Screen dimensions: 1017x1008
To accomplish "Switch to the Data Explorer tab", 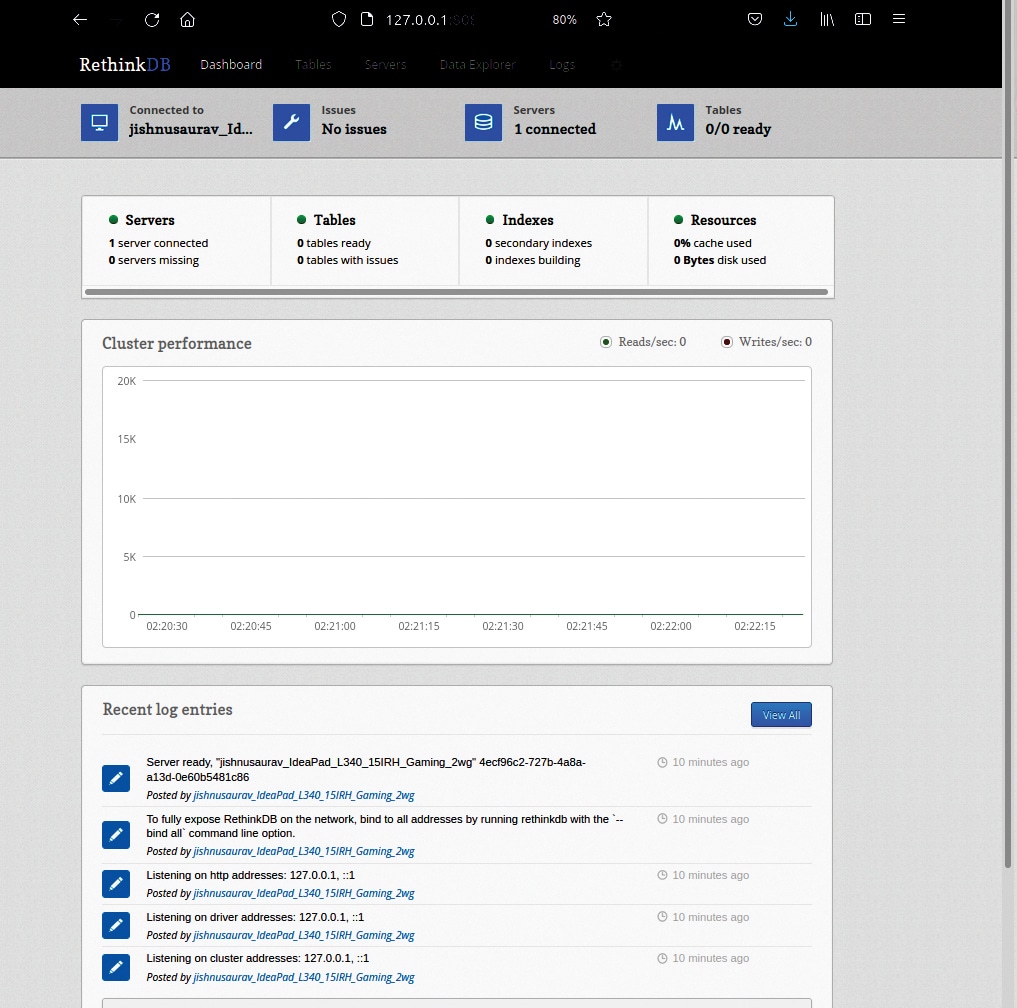I will (477, 64).
